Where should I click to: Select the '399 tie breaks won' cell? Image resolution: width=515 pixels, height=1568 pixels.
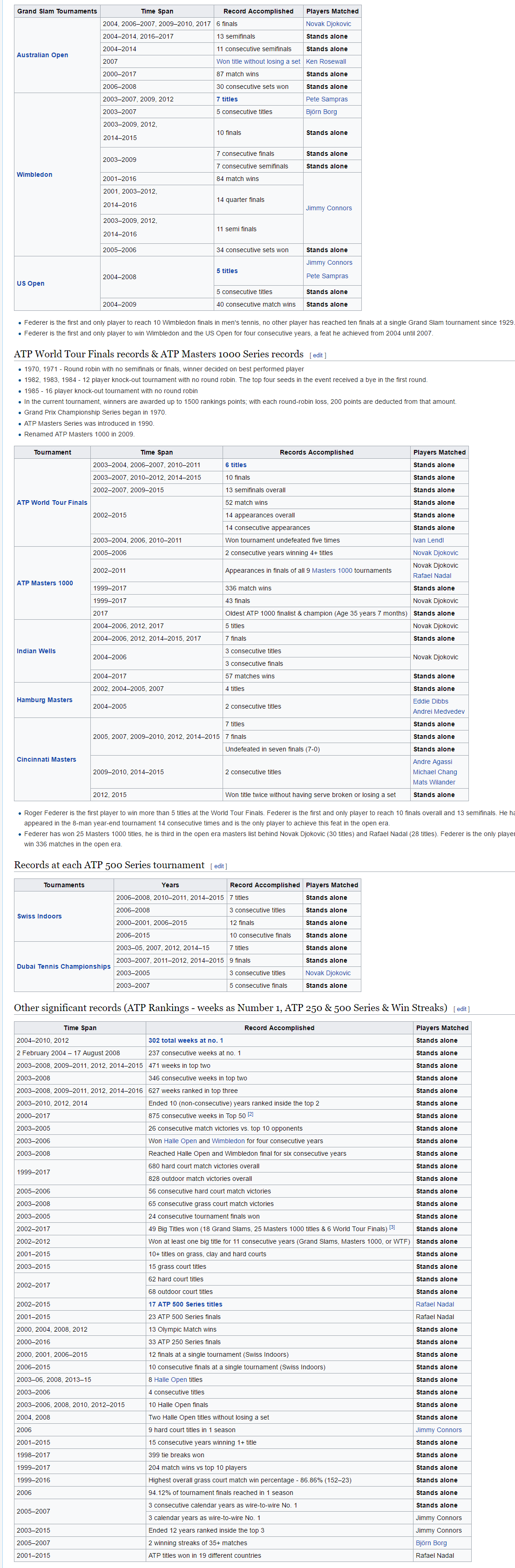click(x=279, y=1455)
